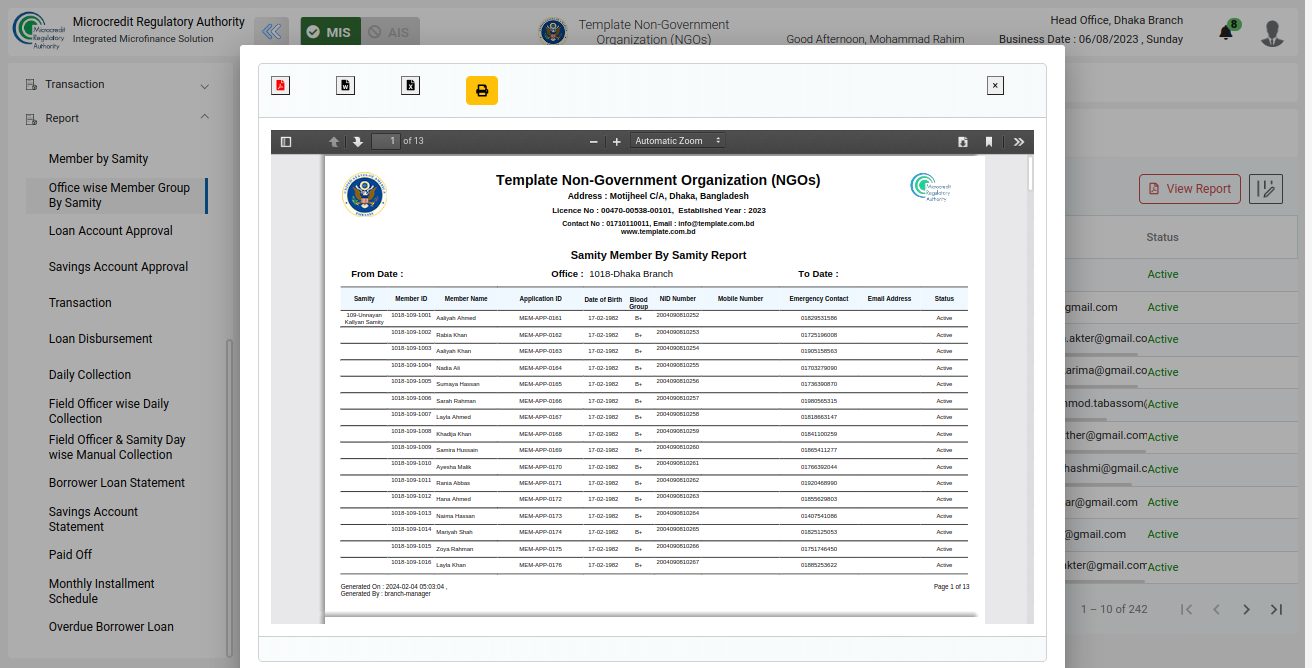Click the View Report button

[1190, 189]
